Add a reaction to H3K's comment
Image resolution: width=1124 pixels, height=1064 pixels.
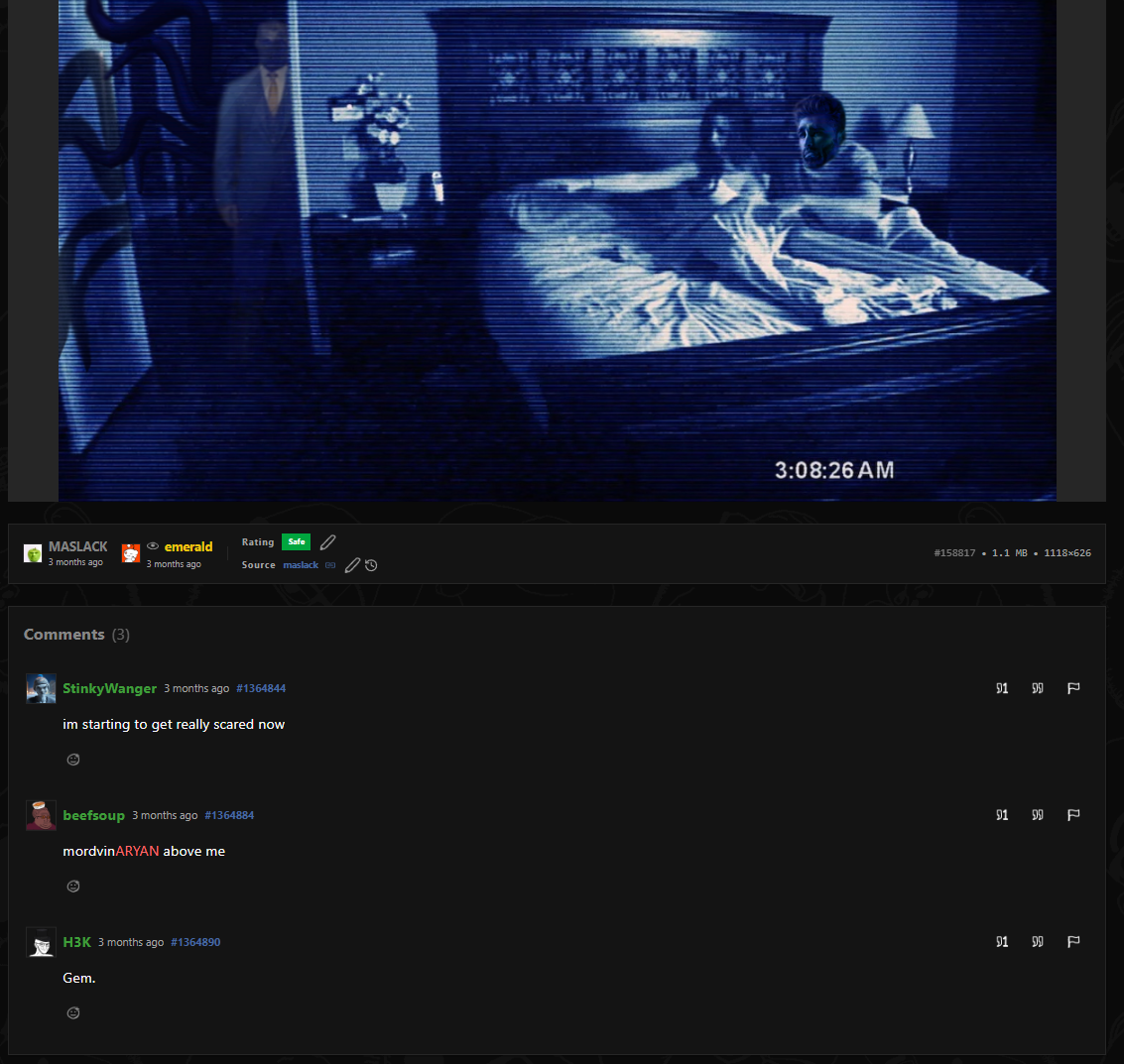click(73, 1013)
